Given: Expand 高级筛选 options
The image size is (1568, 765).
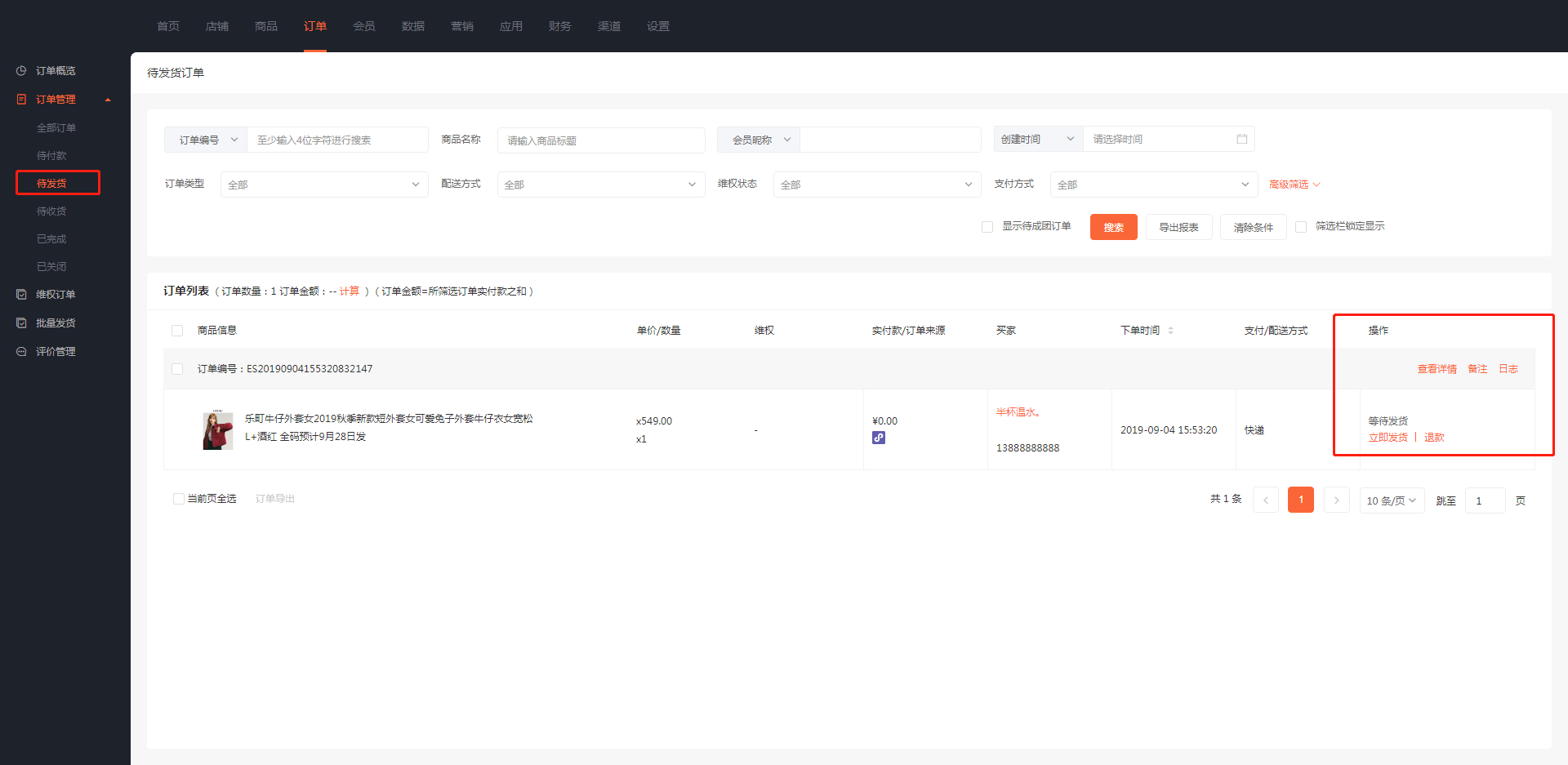Looking at the screenshot, I should coord(1294,185).
